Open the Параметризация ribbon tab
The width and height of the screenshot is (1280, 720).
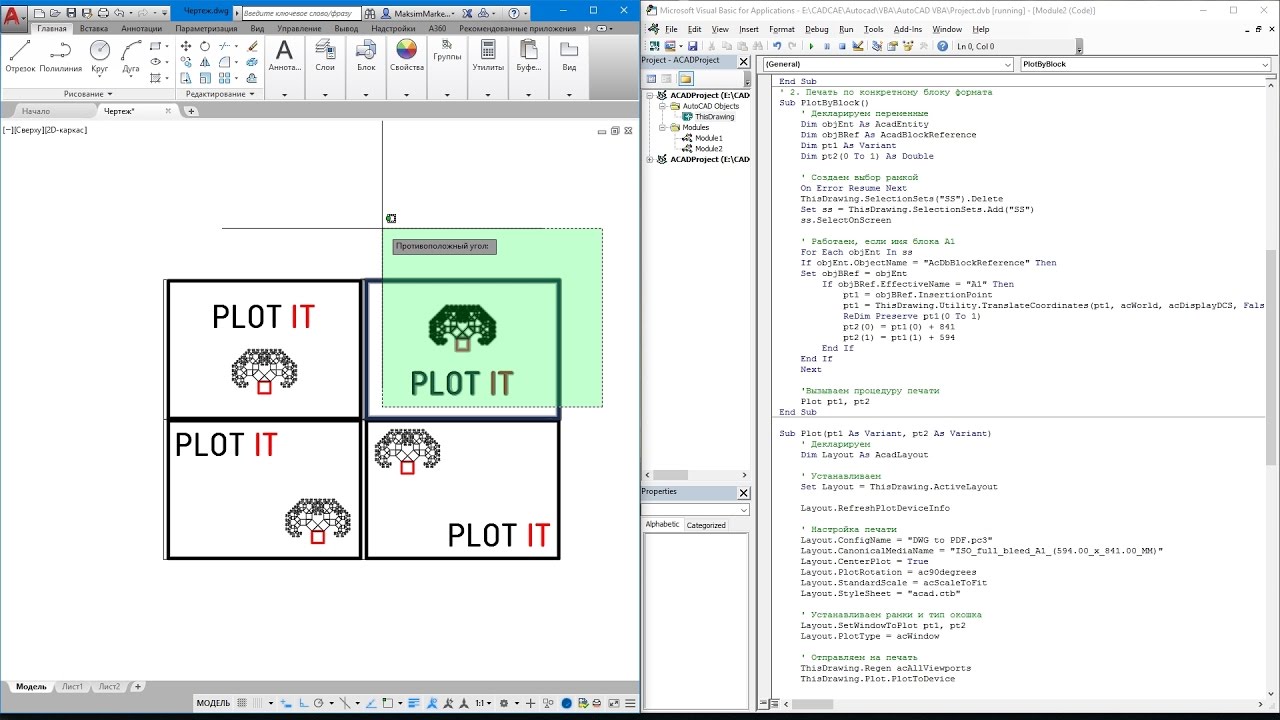pos(208,29)
